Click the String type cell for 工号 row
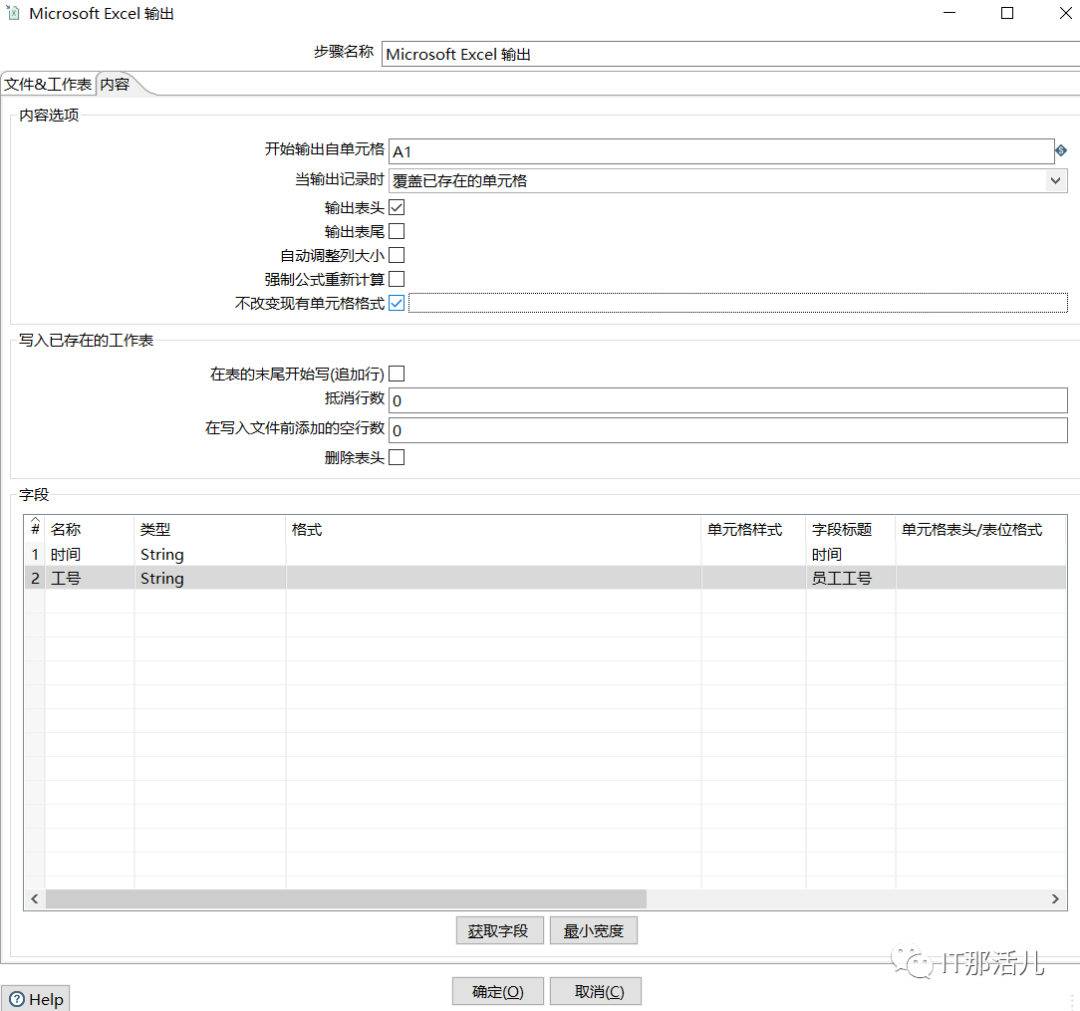 (210, 578)
